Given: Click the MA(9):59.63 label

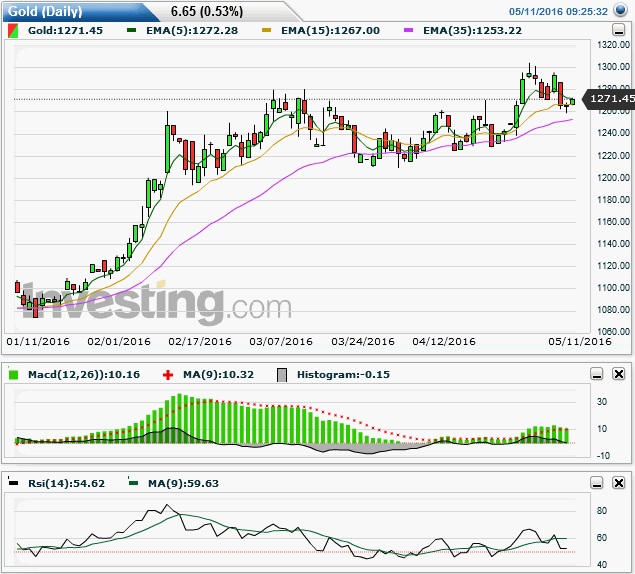Looking at the screenshot, I should click(183, 484).
